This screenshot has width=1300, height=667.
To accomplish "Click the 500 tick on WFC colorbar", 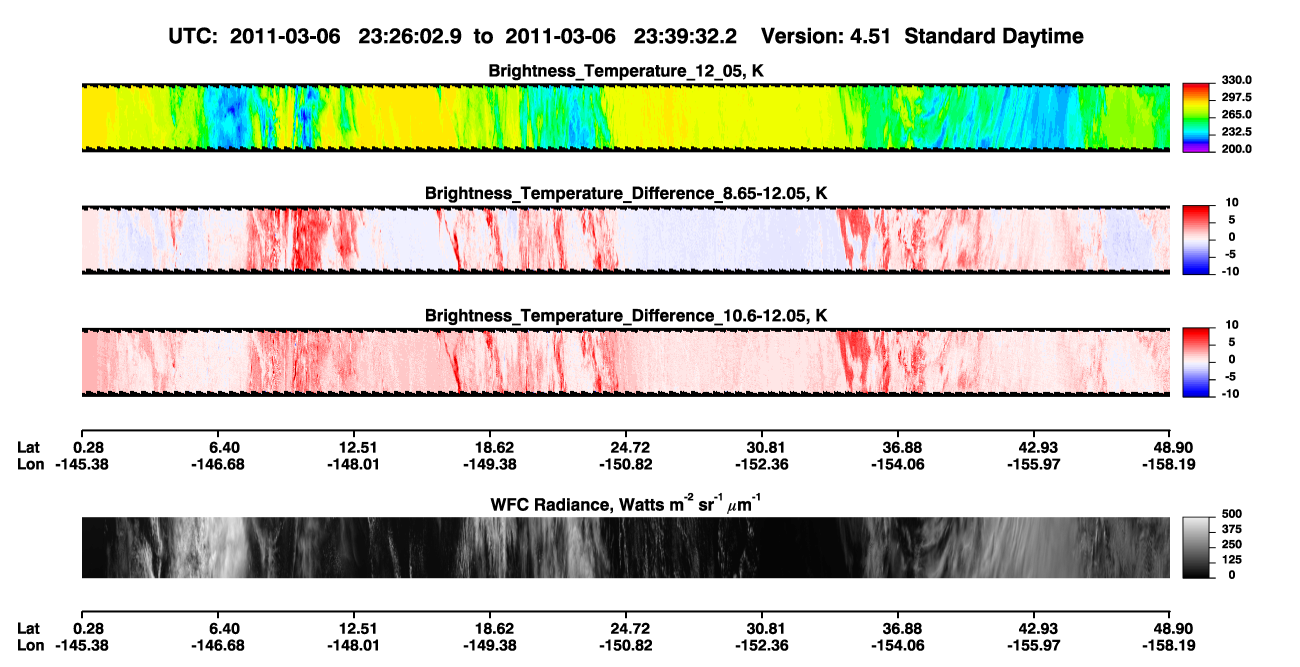I will click(x=1231, y=514).
